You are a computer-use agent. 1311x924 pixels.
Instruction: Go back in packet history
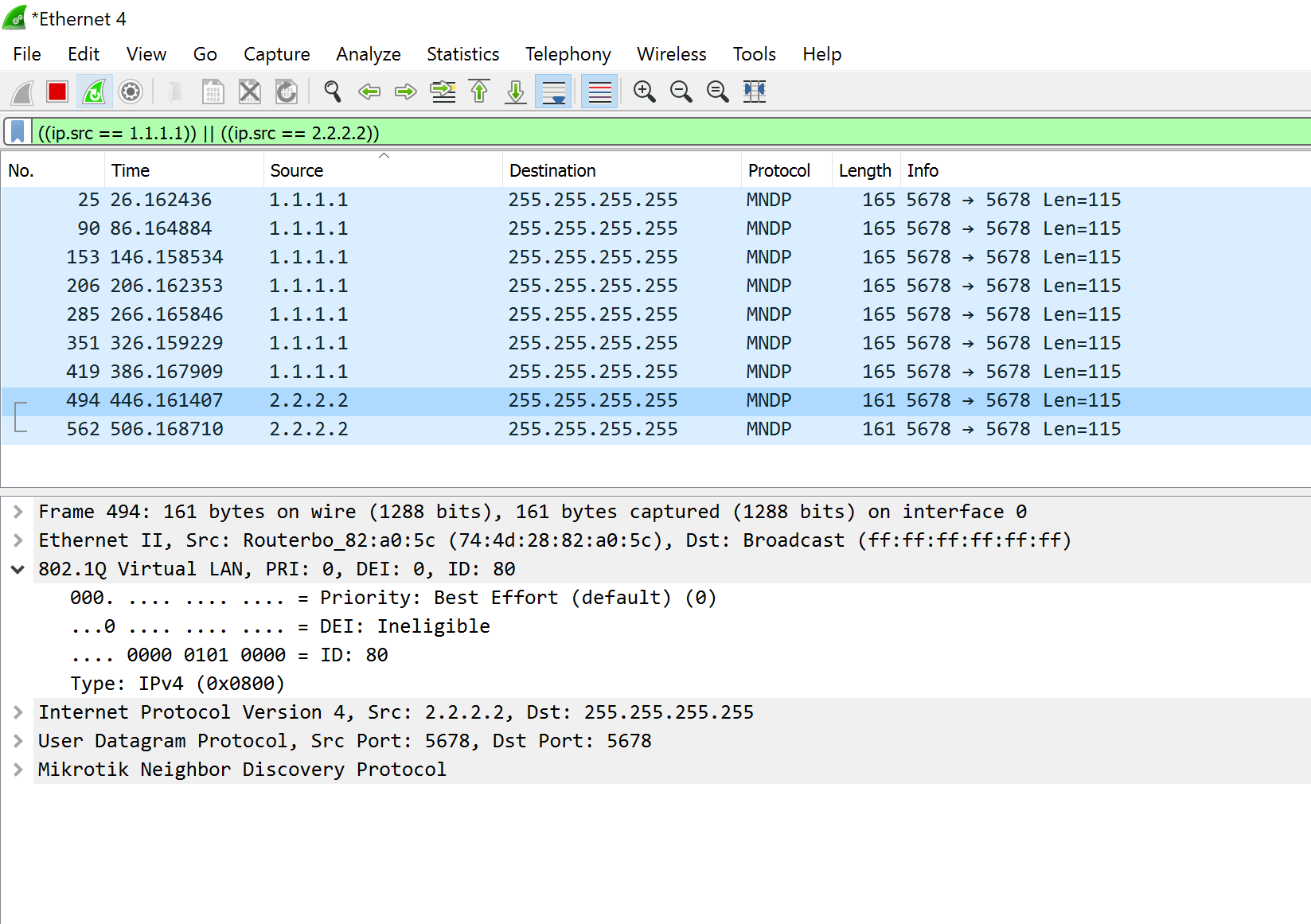[x=369, y=92]
